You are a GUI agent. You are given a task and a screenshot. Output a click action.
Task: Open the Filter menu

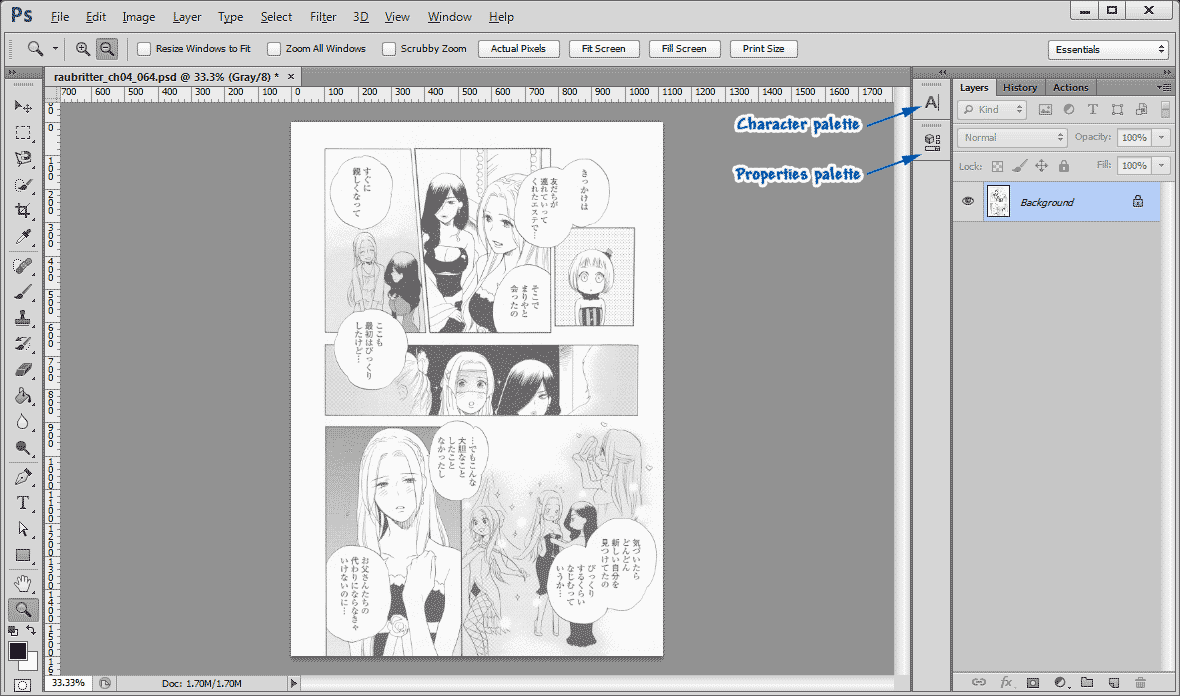[323, 17]
